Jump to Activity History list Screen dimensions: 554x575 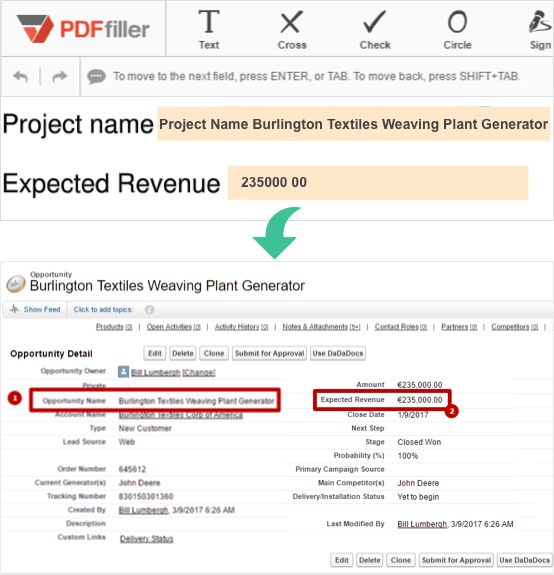click(x=241, y=327)
